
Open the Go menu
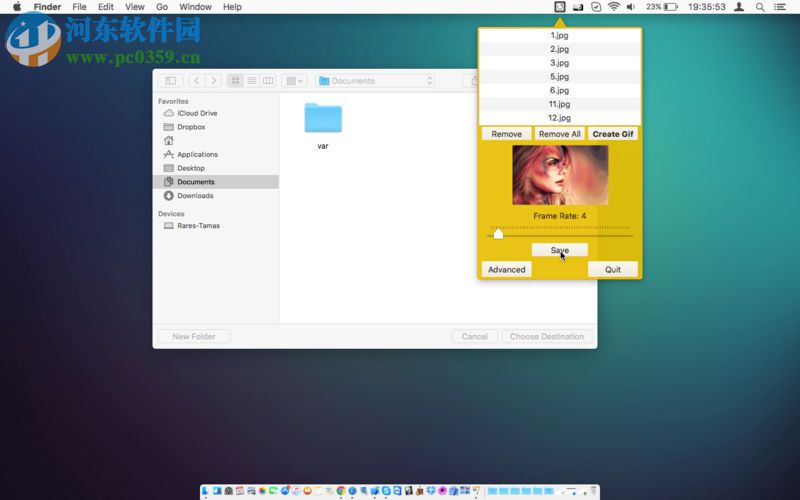162,7
